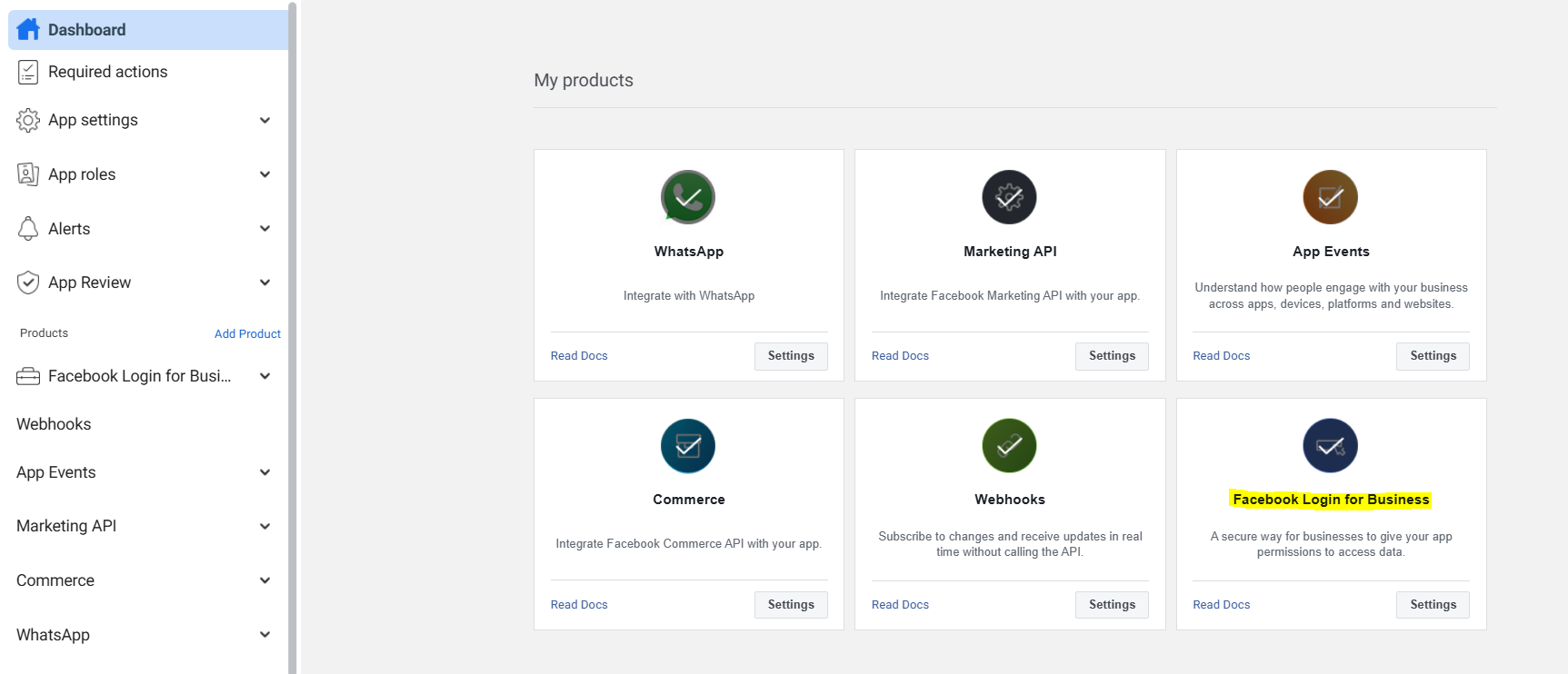Viewport: 1568px width, 674px height.
Task: Click the Marketing API product card icon
Action: [x=1009, y=197]
